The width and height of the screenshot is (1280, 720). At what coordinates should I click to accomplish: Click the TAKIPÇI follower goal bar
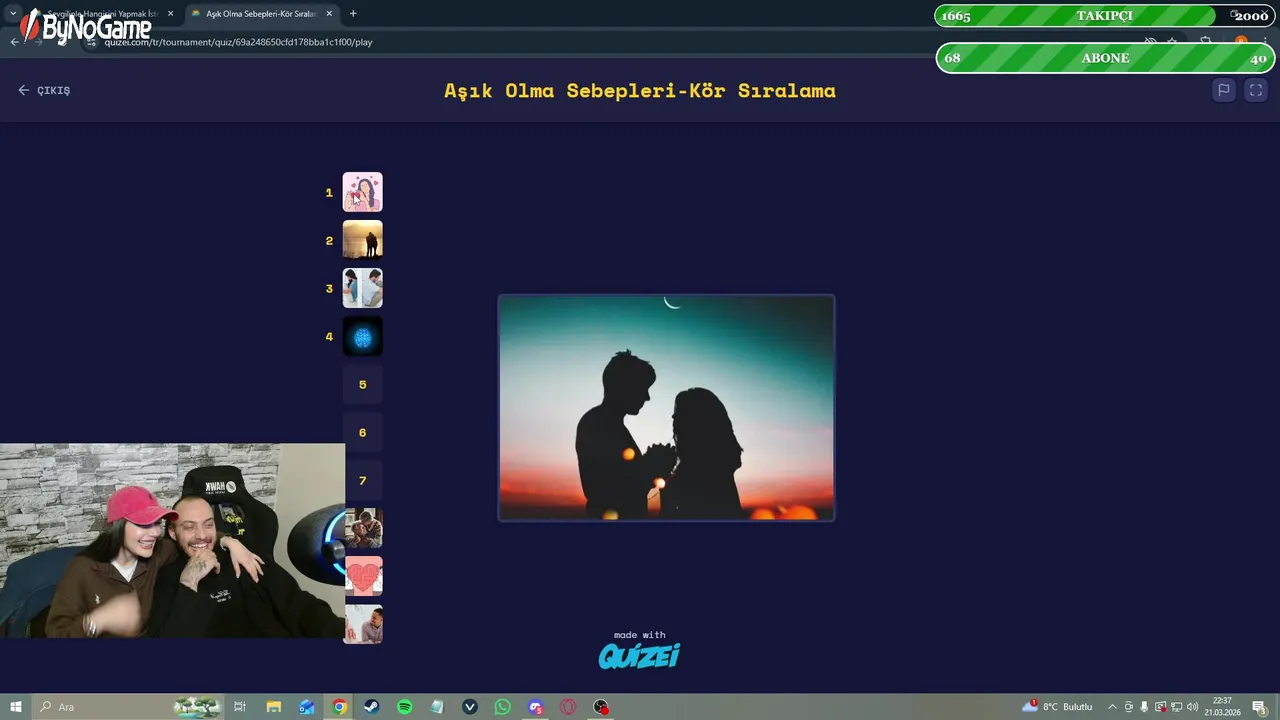coord(1104,16)
